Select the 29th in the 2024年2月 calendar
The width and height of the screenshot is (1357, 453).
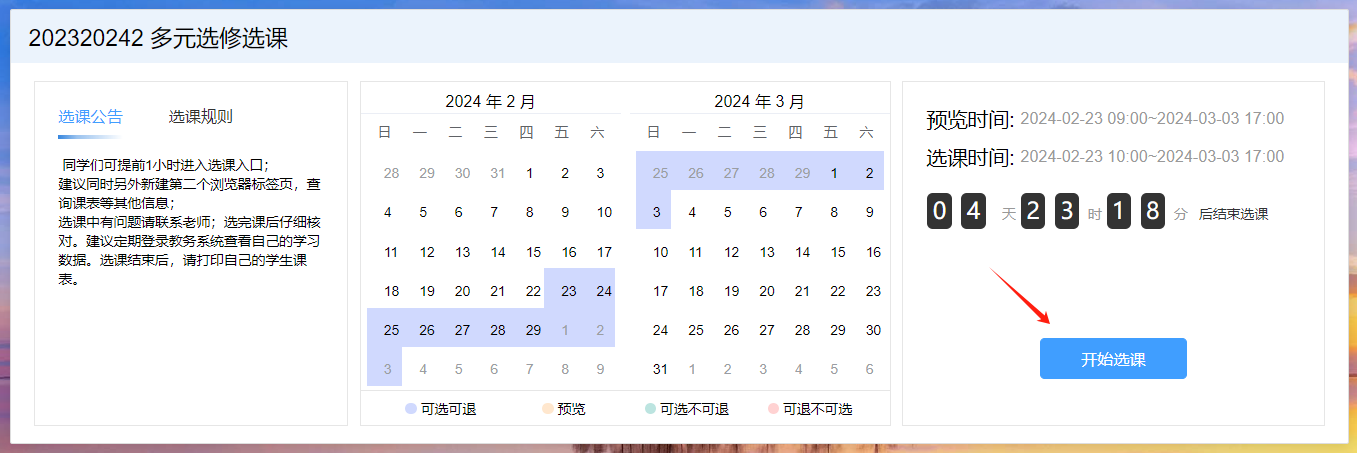[533, 330]
